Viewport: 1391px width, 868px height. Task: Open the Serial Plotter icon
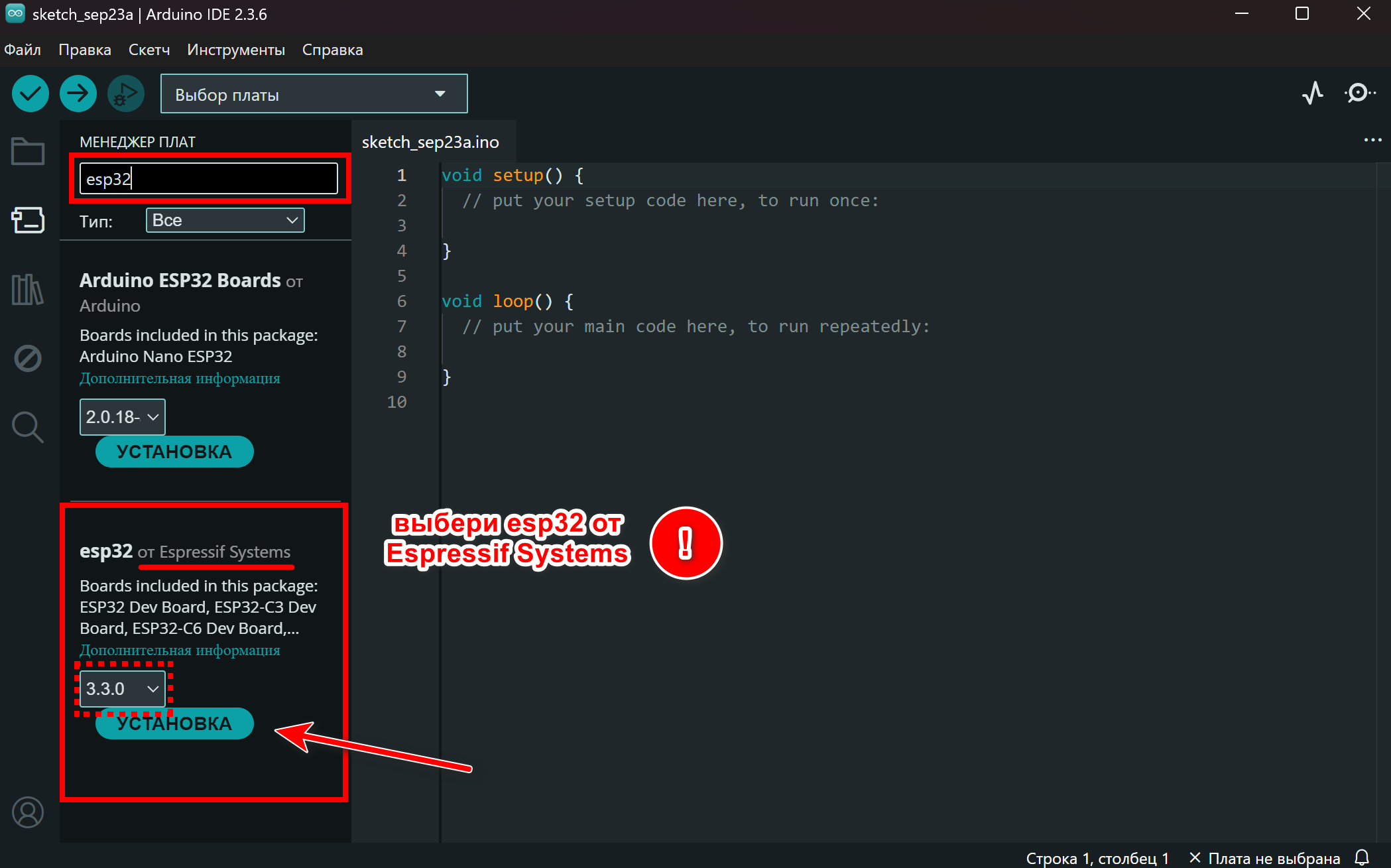[1313, 93]
